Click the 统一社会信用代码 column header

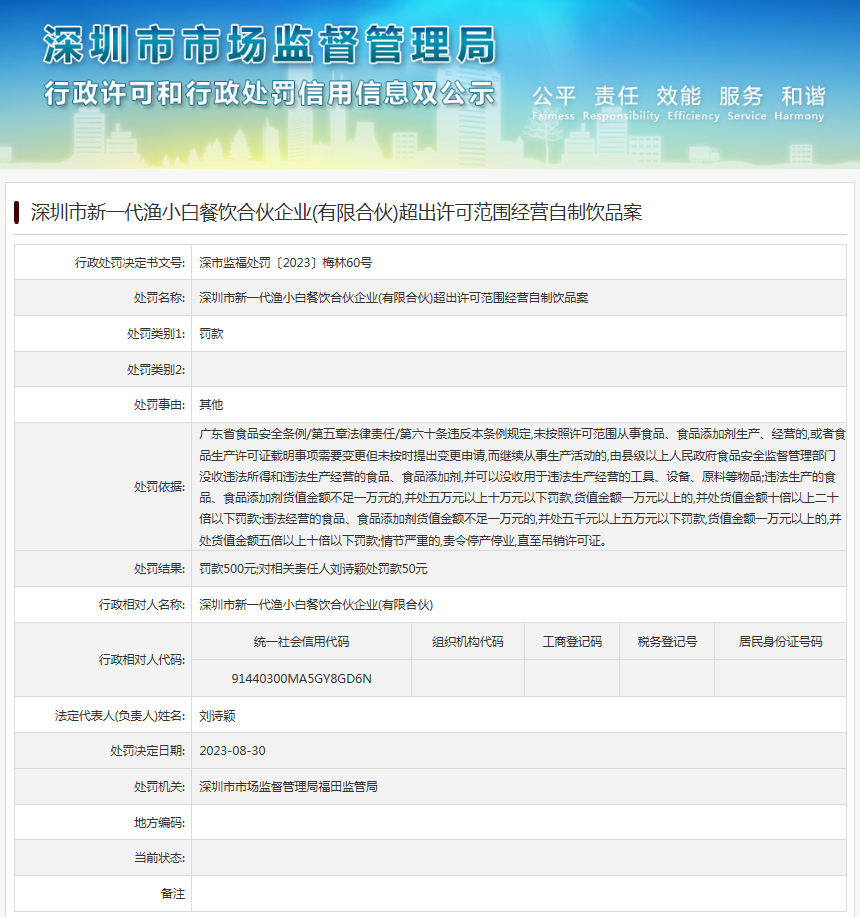click(x=301, y=642)
